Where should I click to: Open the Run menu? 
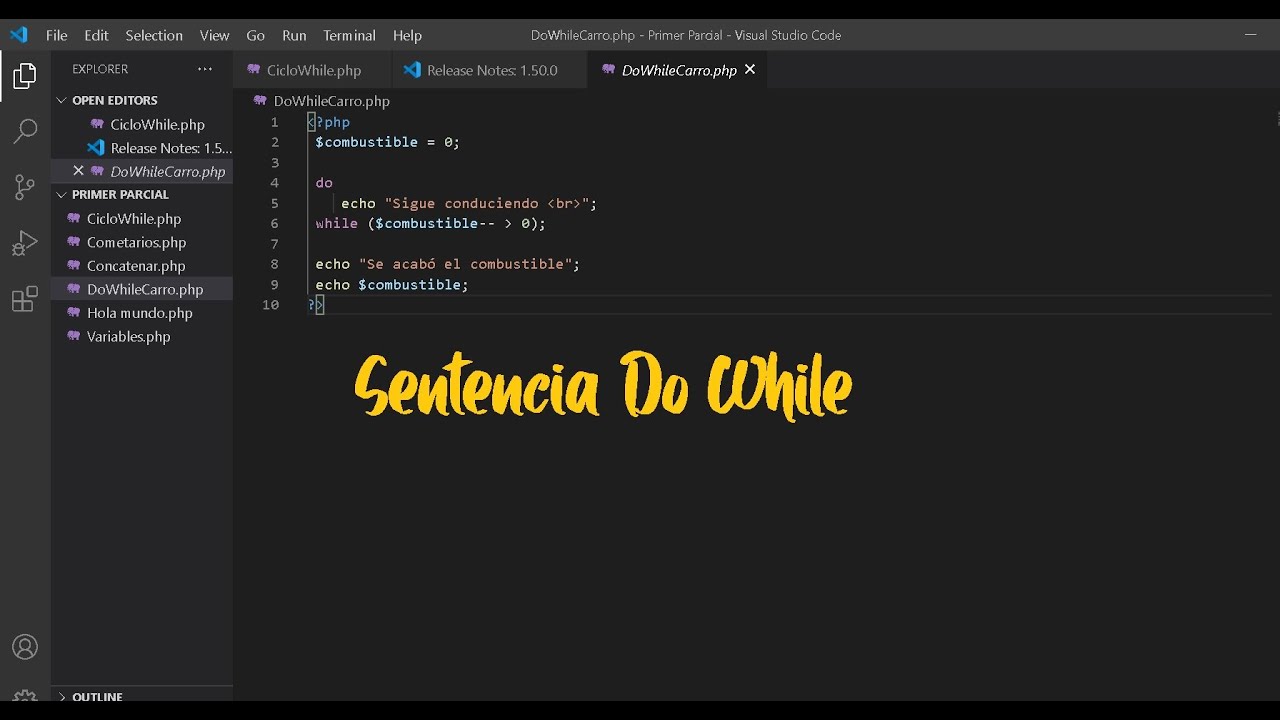pos(294,35)
